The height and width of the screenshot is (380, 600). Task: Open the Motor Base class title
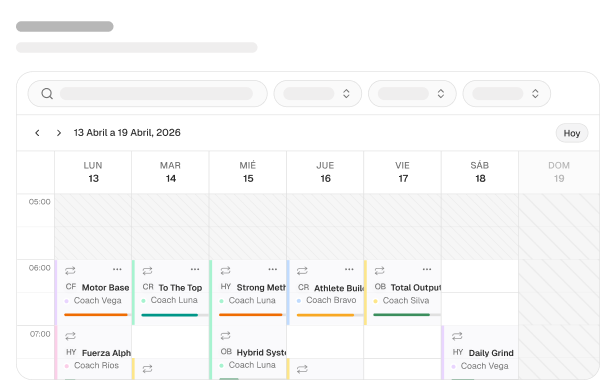[x=105, y=287]
